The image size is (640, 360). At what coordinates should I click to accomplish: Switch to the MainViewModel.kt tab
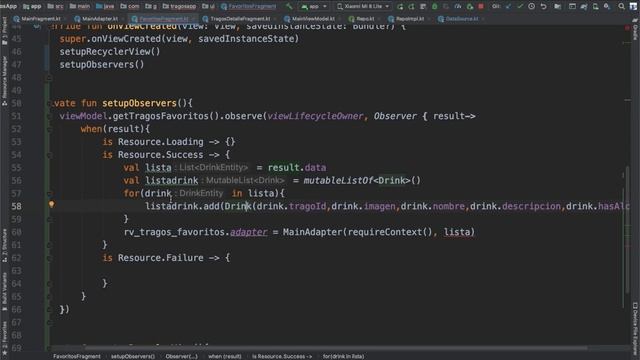coord(310,19)
